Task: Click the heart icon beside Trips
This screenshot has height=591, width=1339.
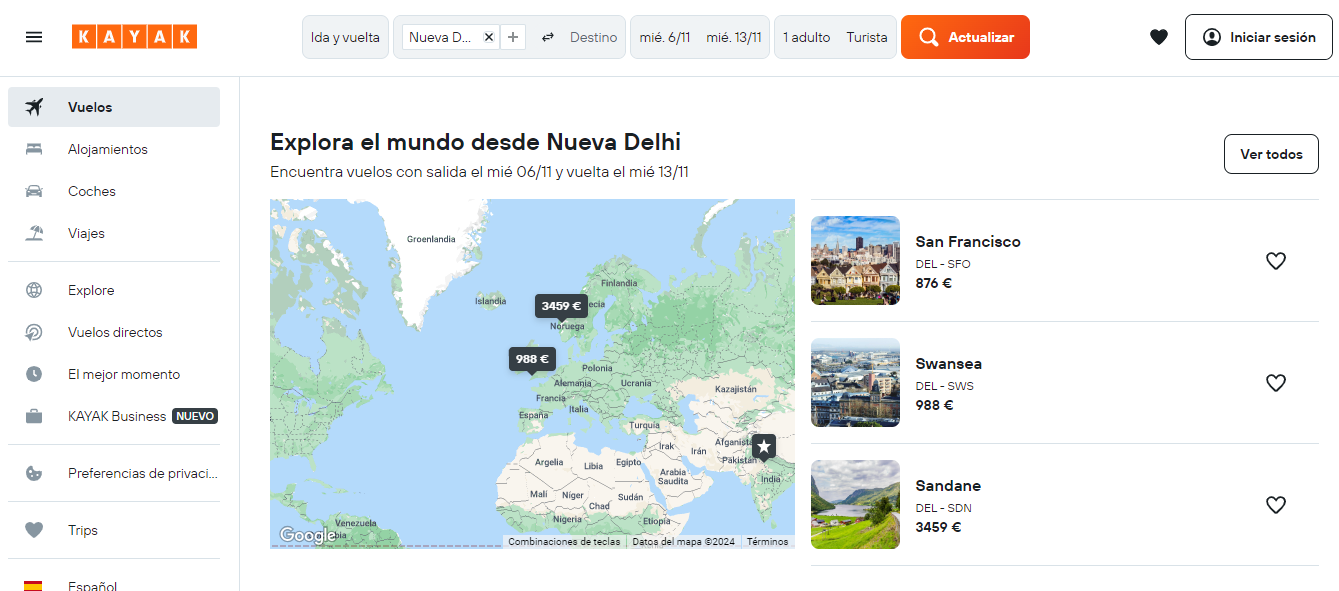Action: coord(34,530)
